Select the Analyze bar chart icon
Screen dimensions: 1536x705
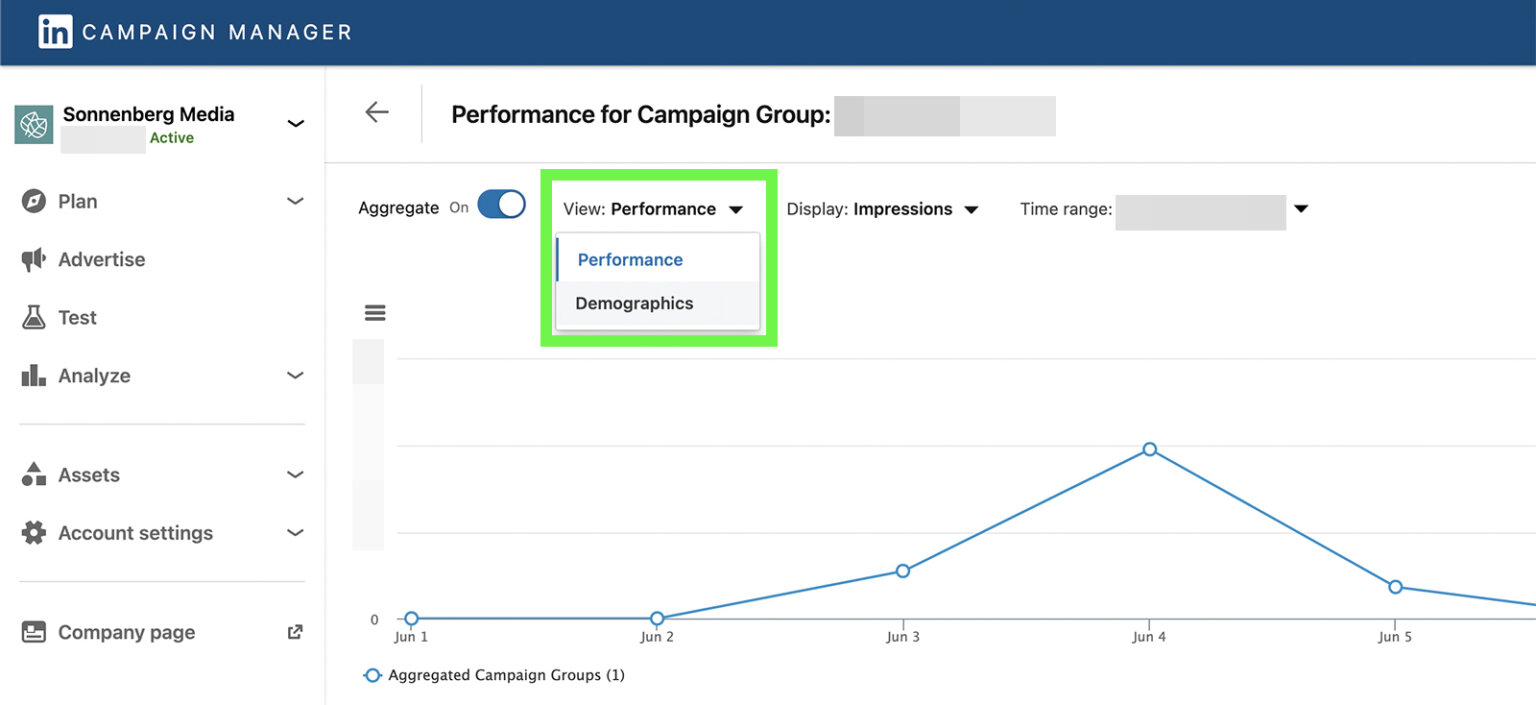click(33, 375)
